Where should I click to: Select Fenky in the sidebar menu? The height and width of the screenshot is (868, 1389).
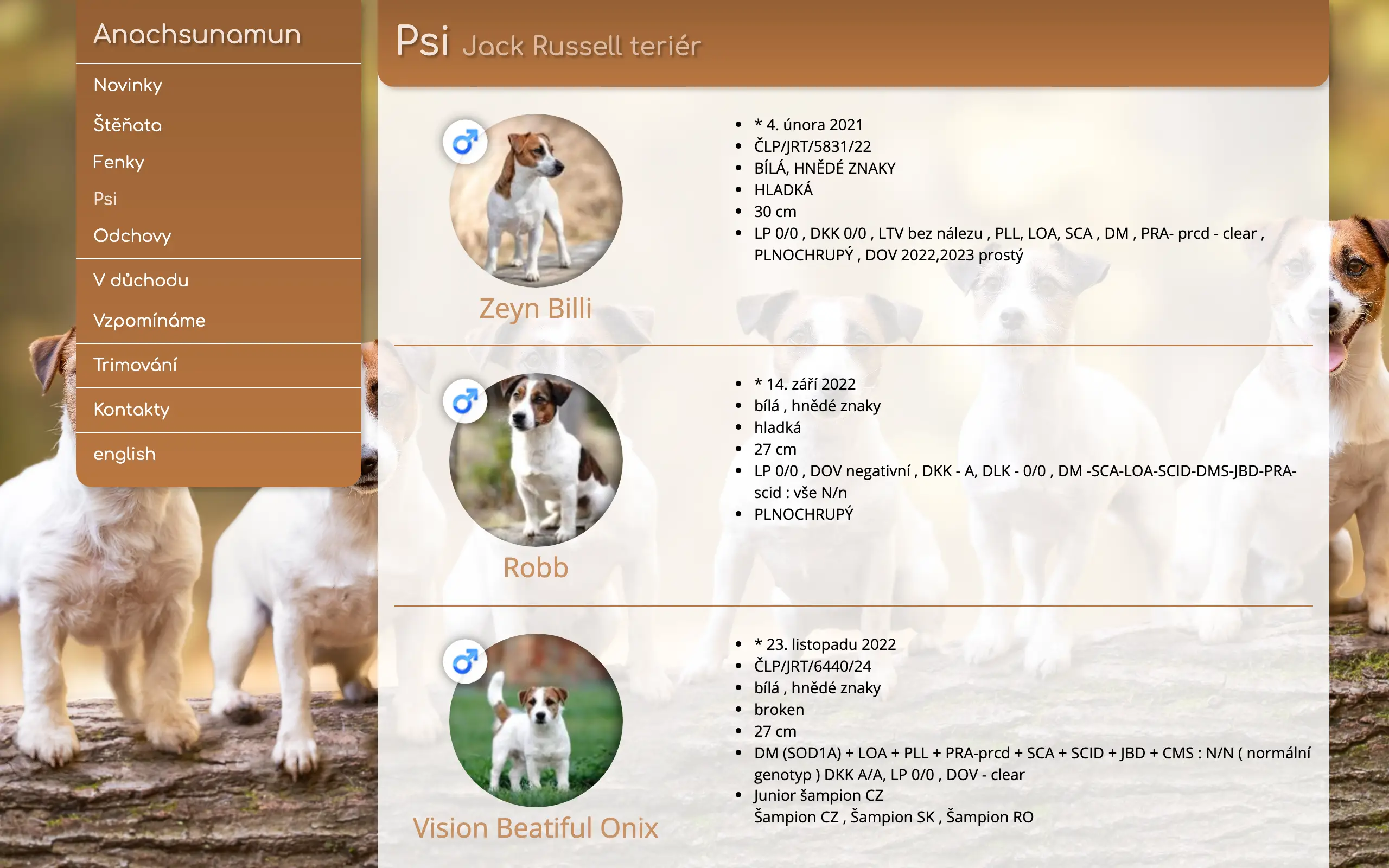pos(118,162)
